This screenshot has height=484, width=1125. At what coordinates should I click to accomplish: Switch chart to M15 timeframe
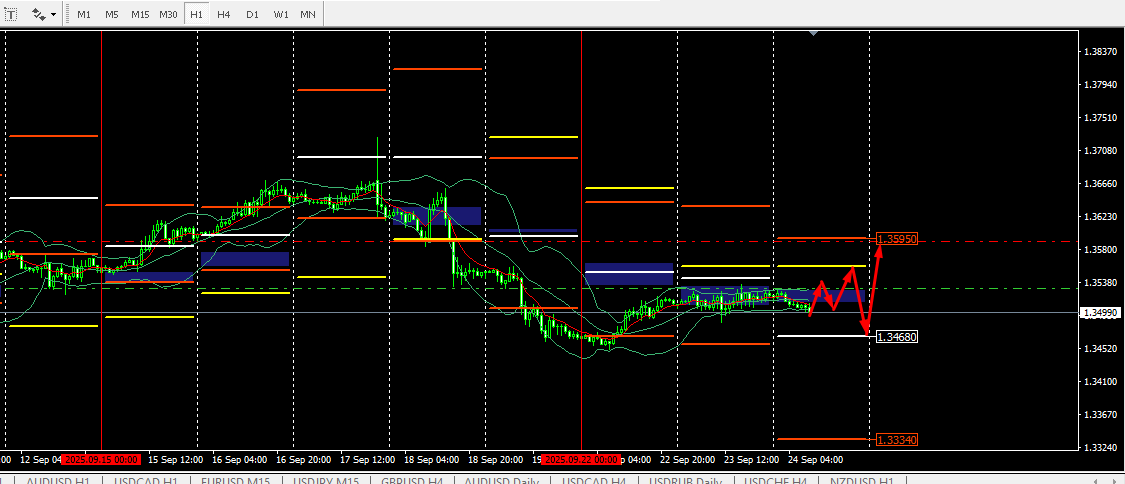140,14
